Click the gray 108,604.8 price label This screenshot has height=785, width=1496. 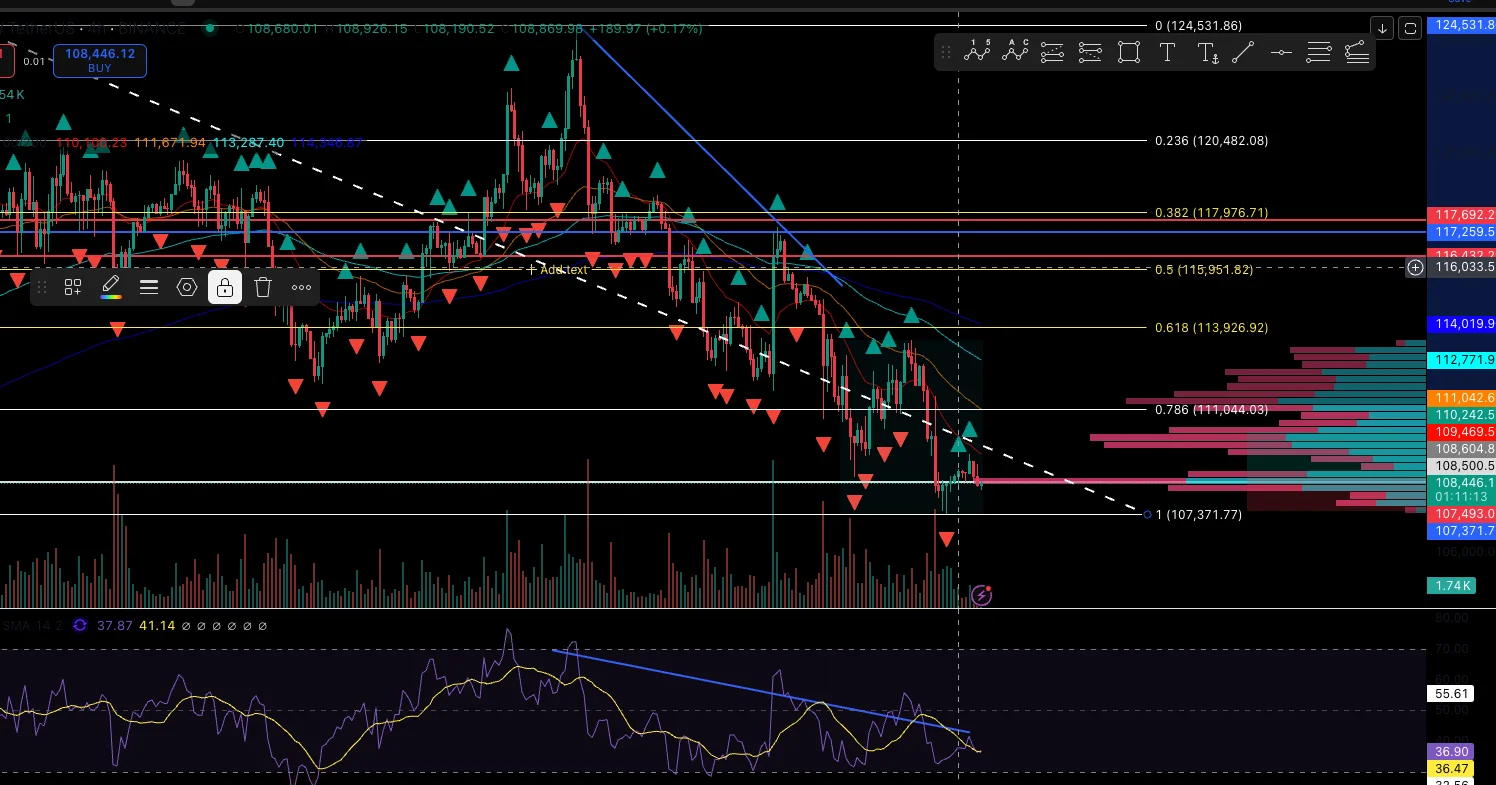tap(1463, 449)
